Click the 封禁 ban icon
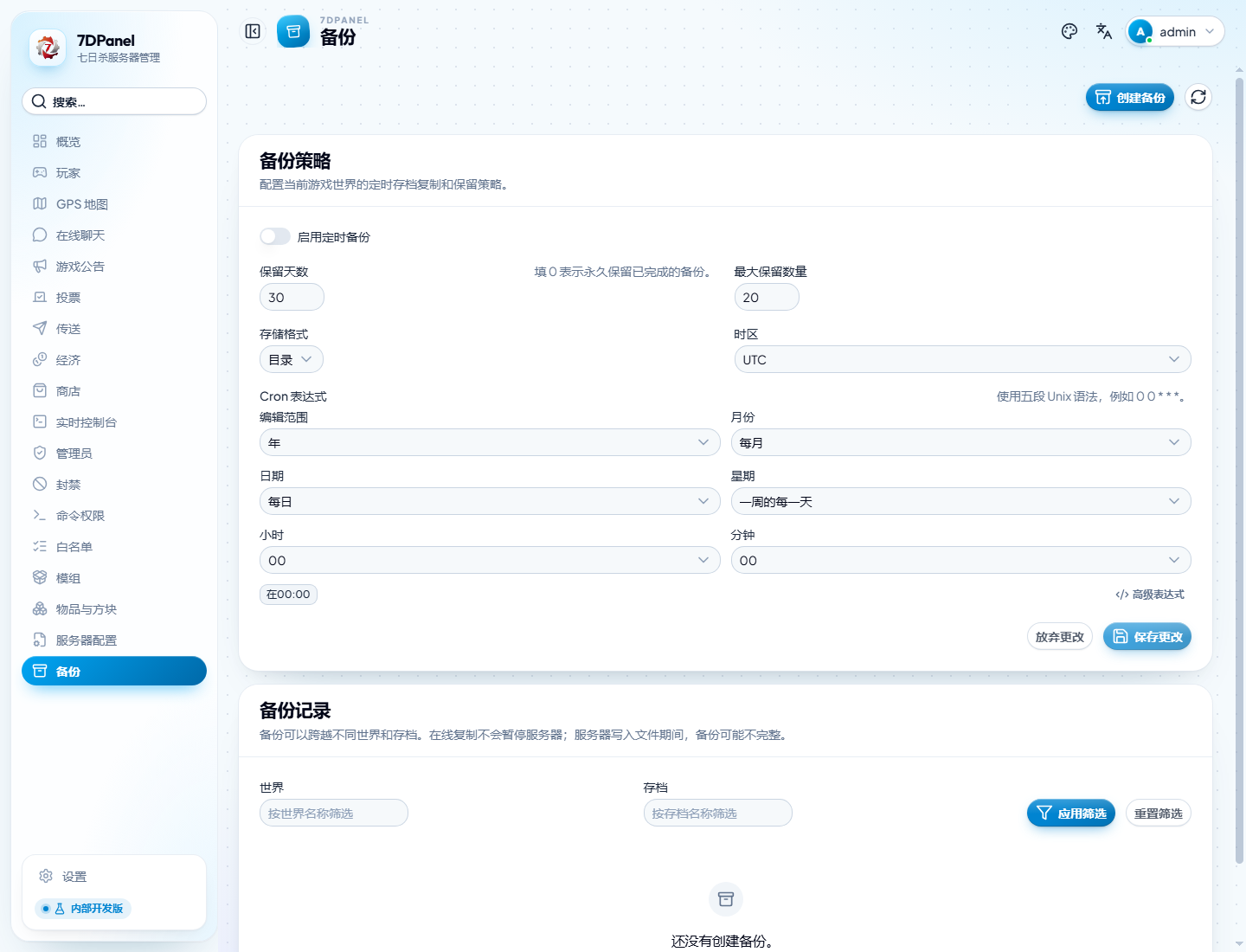1246x952 pixels. (x=40, y=484)
